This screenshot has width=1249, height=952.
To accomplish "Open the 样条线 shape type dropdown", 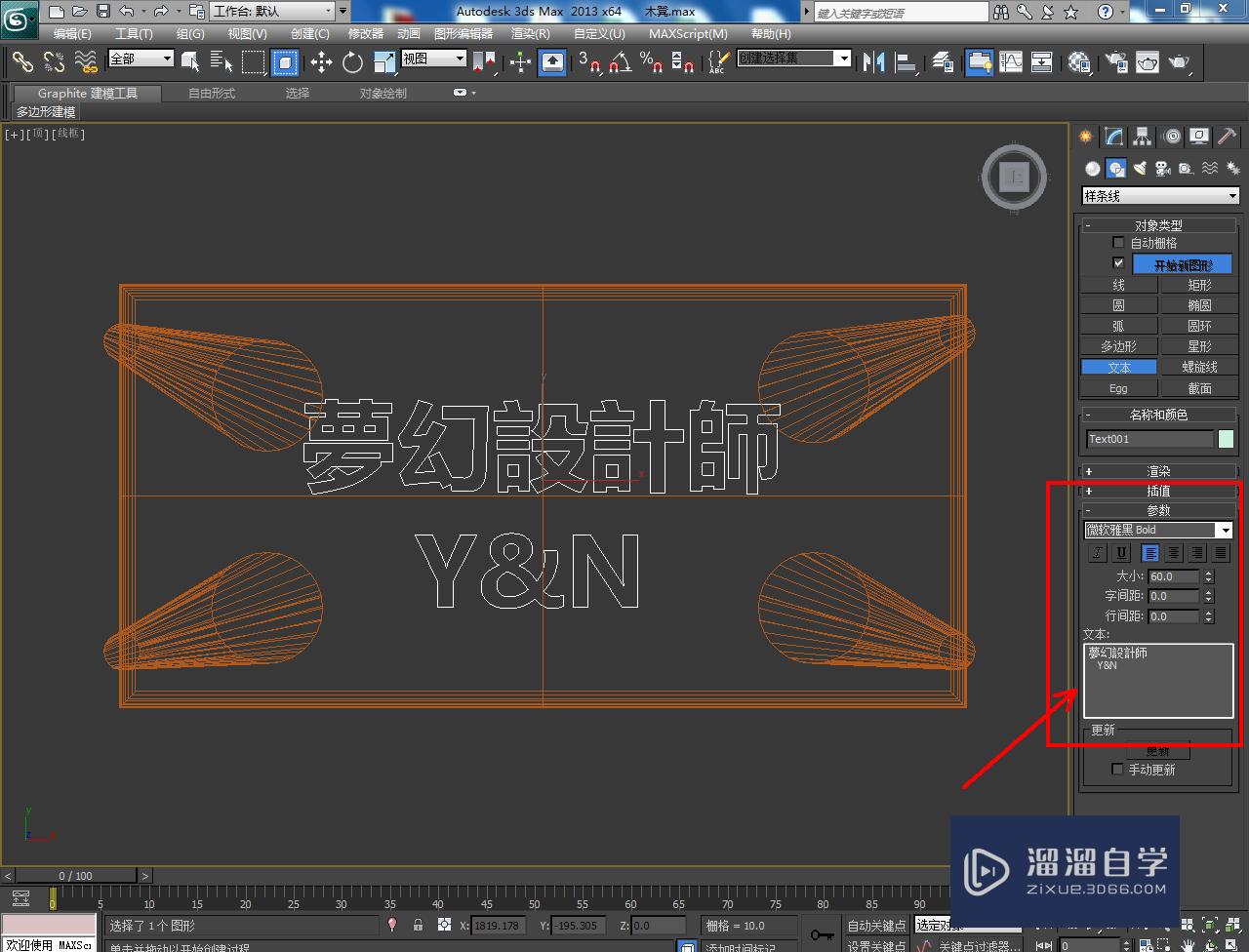I will tap(1160, 196).
